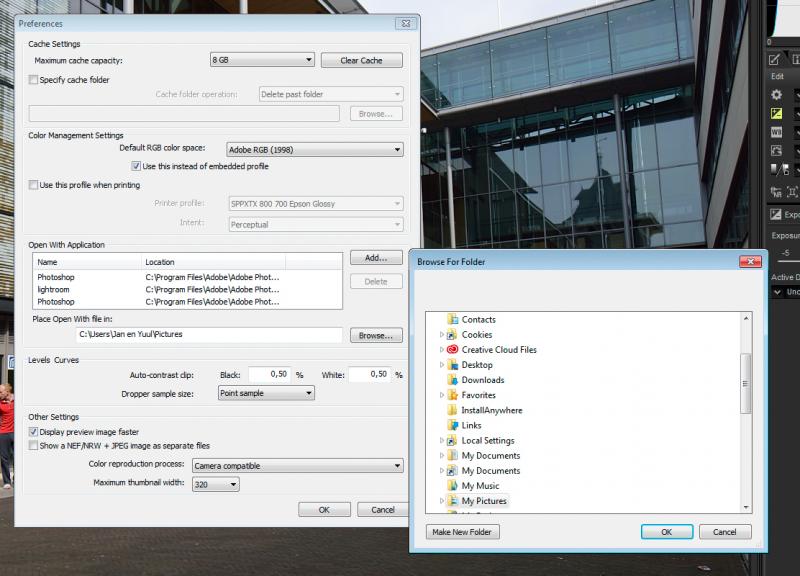Image resolution: width=800 pixels, height=576 pixels.
Task: Click Make New Folder button
Action: click(462, 532)
